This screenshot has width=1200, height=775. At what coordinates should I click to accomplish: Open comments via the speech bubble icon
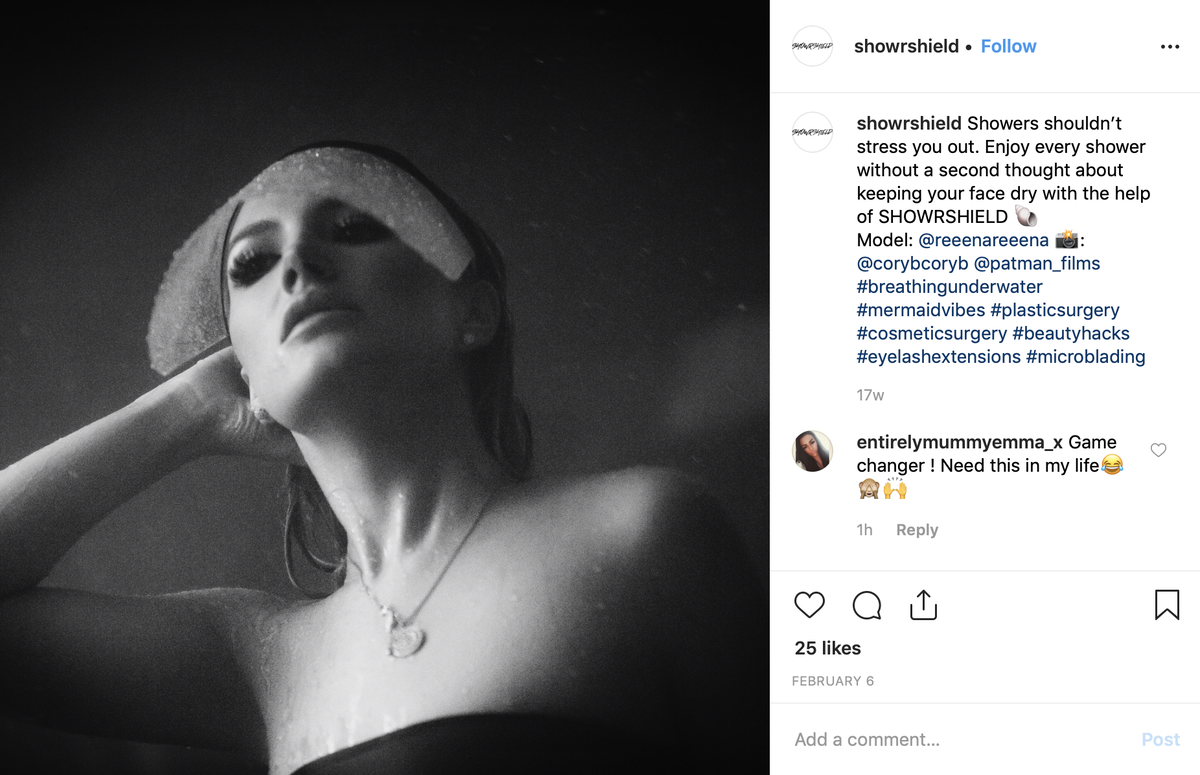pyautogui.click(x=867, y=605)
